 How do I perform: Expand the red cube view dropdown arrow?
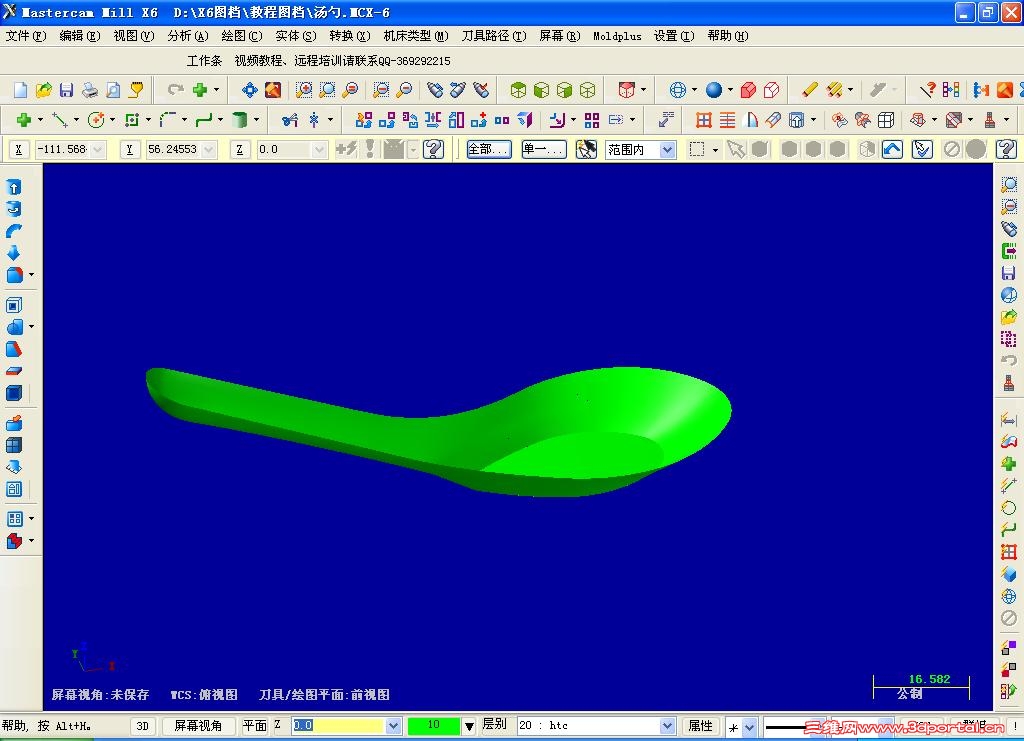(643, 90)
